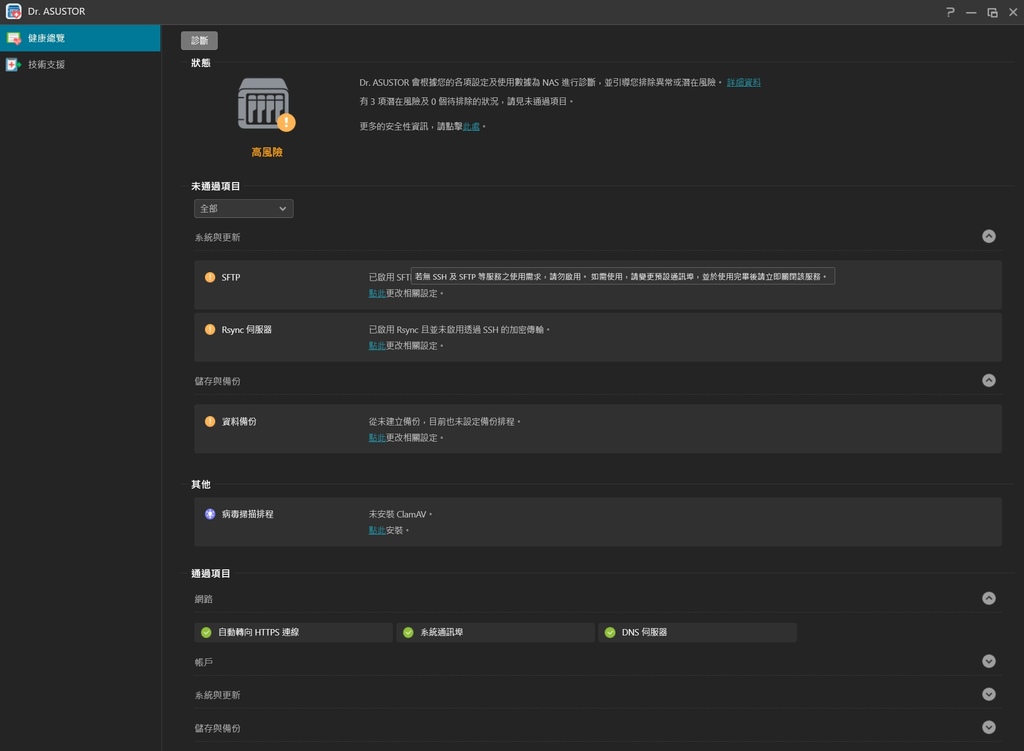The width and height of the screenshot is (1024, 751).
Task: Expand 系統與更新 under 通過項目
Action: tap(989, 694)
